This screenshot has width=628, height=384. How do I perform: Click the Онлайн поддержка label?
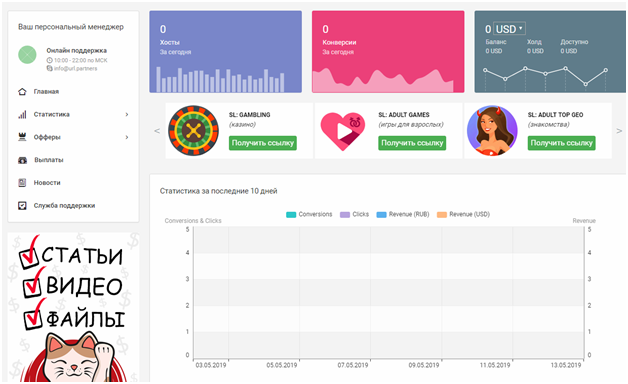pyautogui.click(x=76, y=50)
